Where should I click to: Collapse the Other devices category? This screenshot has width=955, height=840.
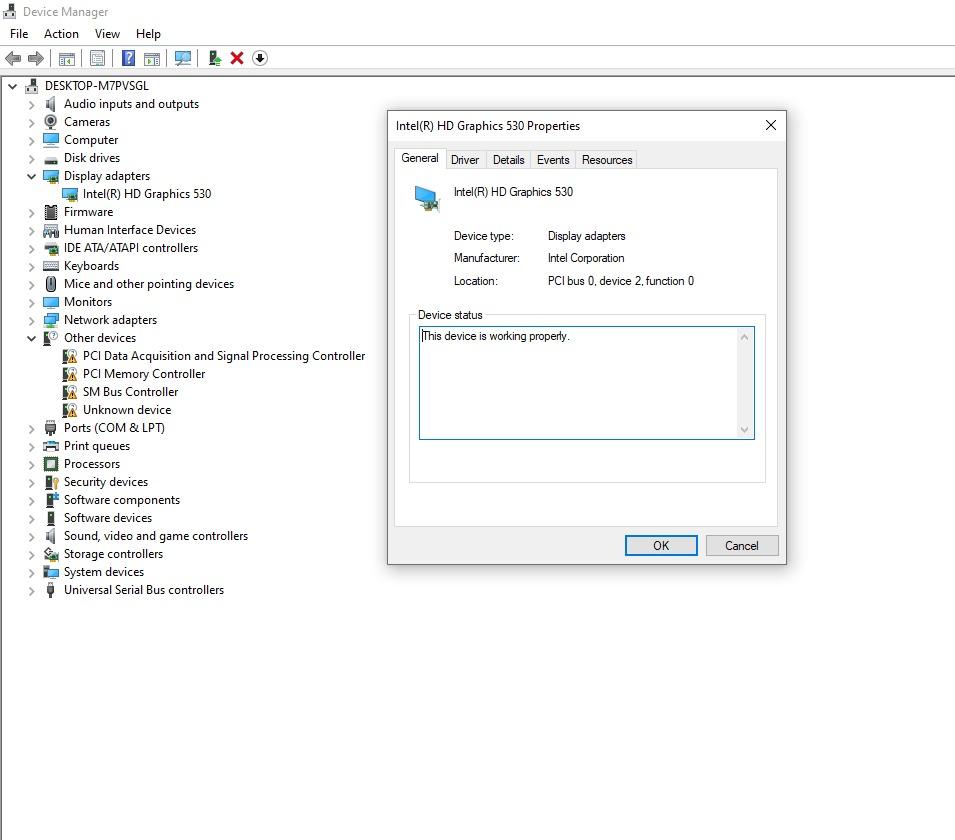click(31, 338)
